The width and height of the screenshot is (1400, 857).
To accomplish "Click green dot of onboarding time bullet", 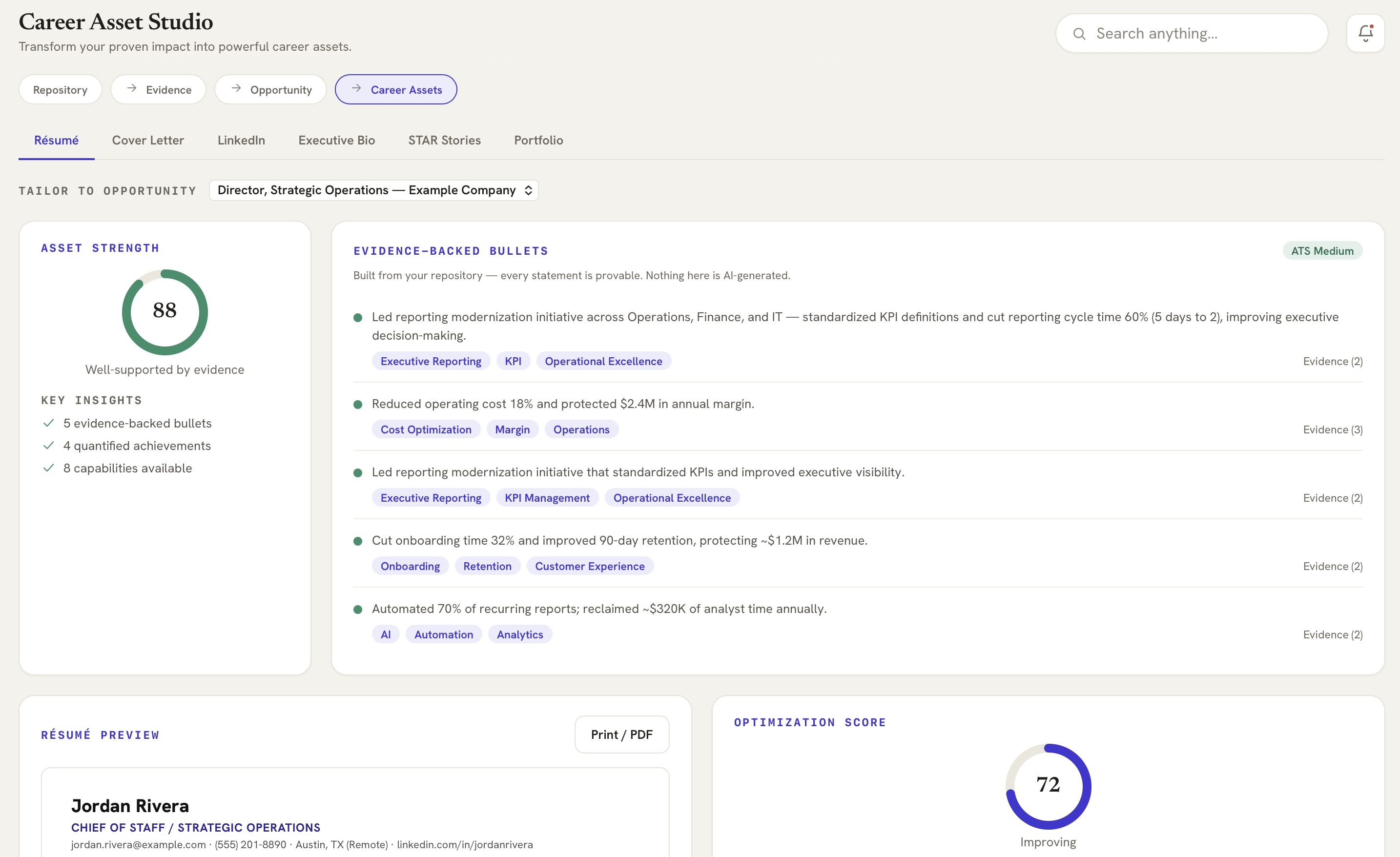I will tap(358, 541).
